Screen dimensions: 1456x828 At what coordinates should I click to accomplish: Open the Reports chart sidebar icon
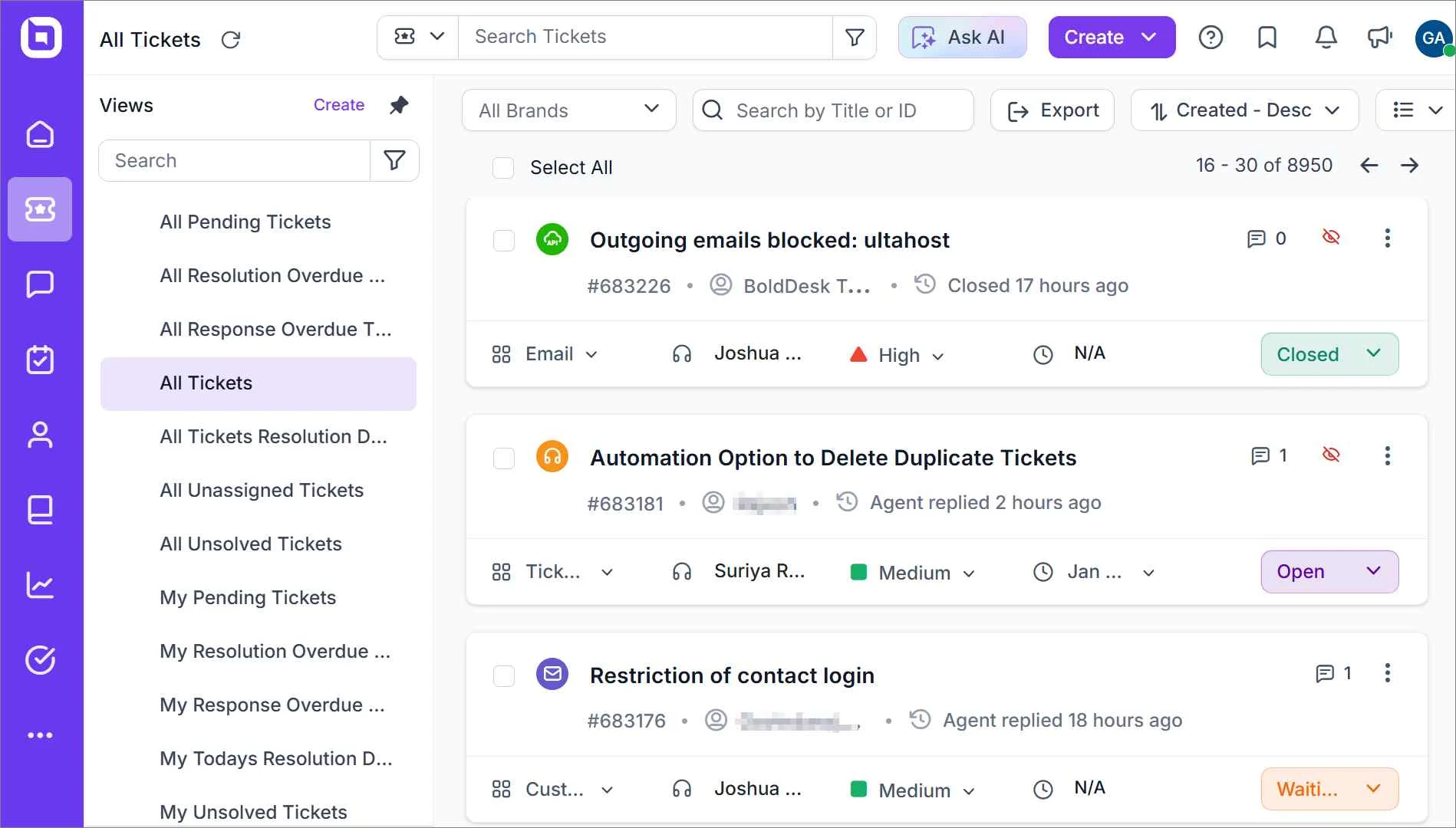tap(41, 585)
